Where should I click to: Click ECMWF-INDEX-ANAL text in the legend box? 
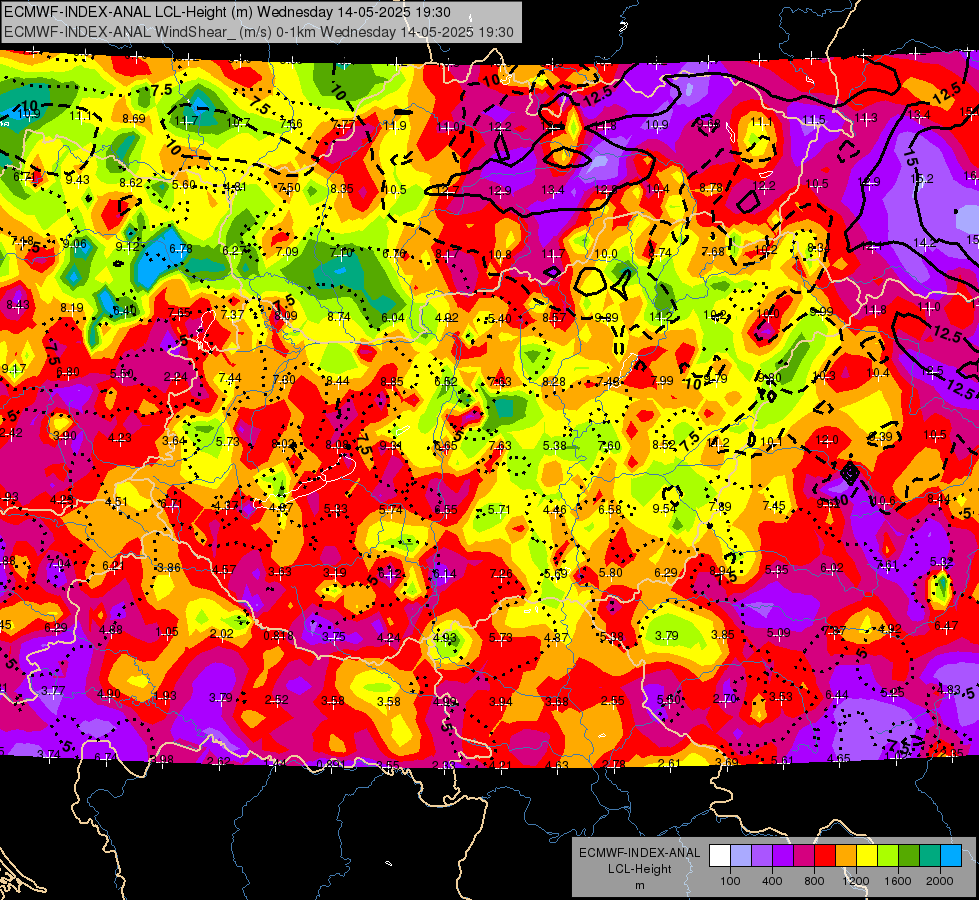639,853
